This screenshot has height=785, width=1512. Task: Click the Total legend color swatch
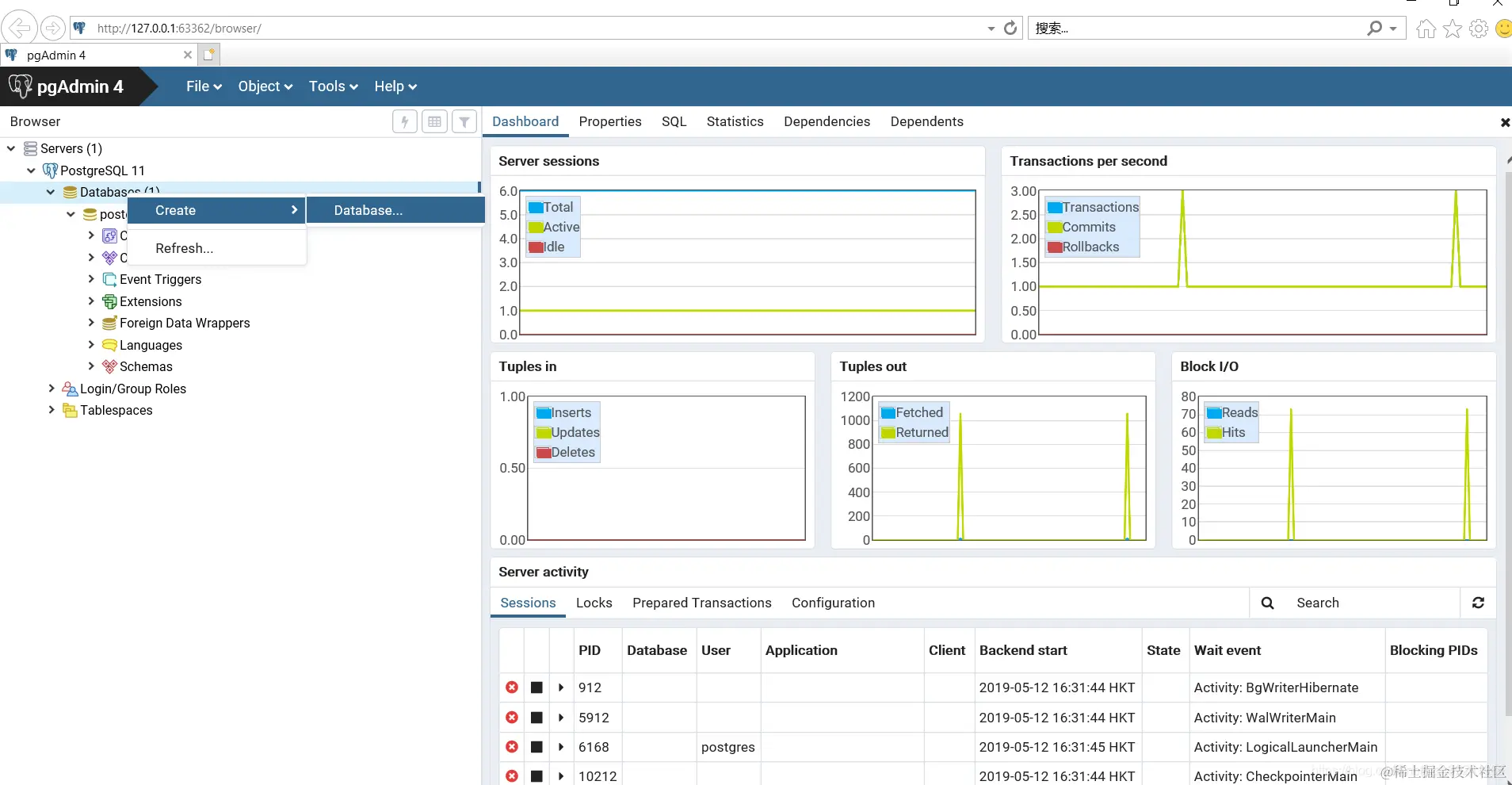point(536,207)
